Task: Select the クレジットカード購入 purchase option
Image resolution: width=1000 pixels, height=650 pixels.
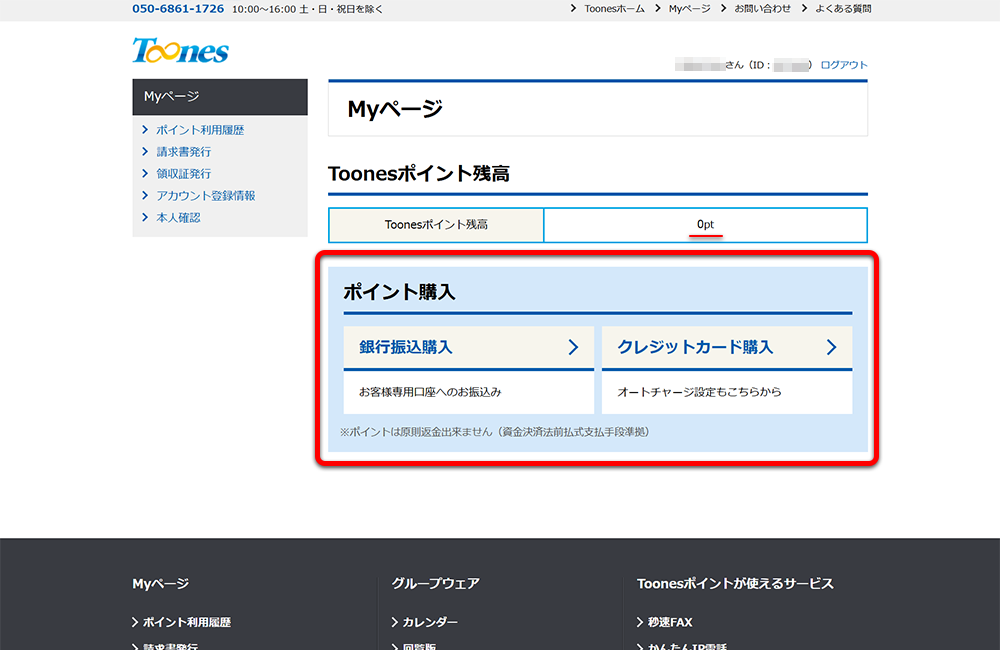Action: point(697,347)
